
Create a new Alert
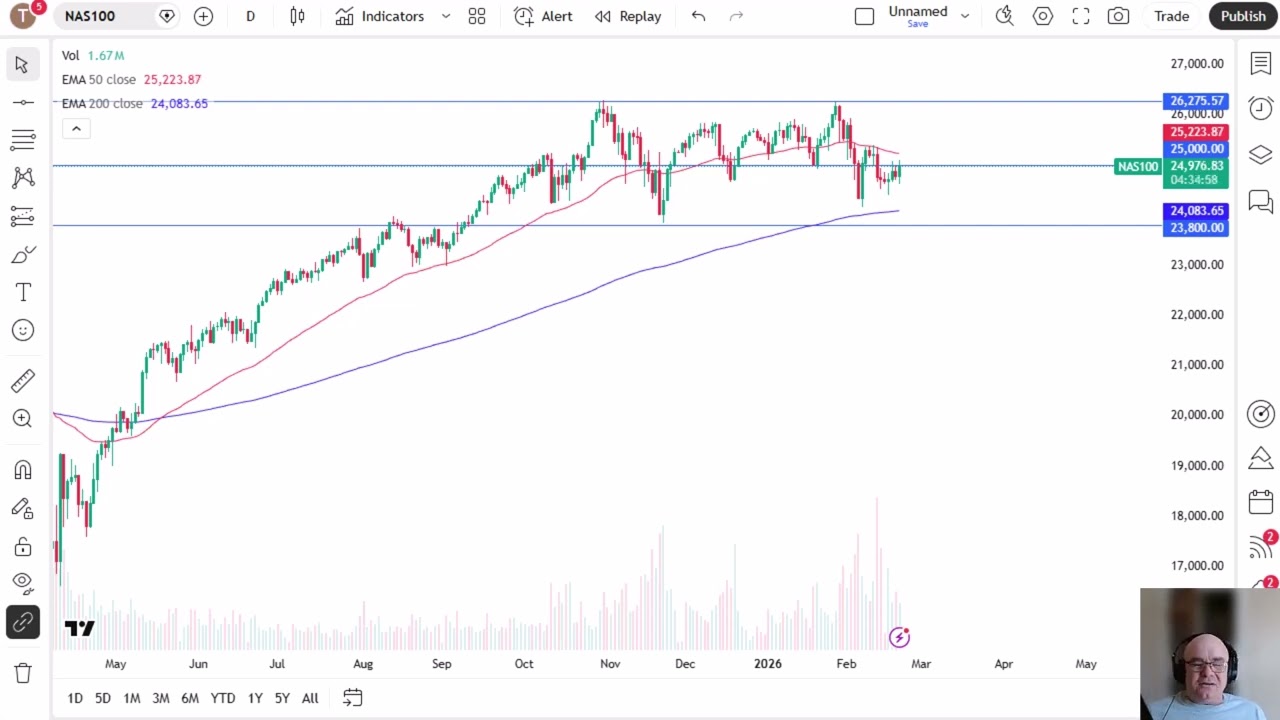click(543, 16)
